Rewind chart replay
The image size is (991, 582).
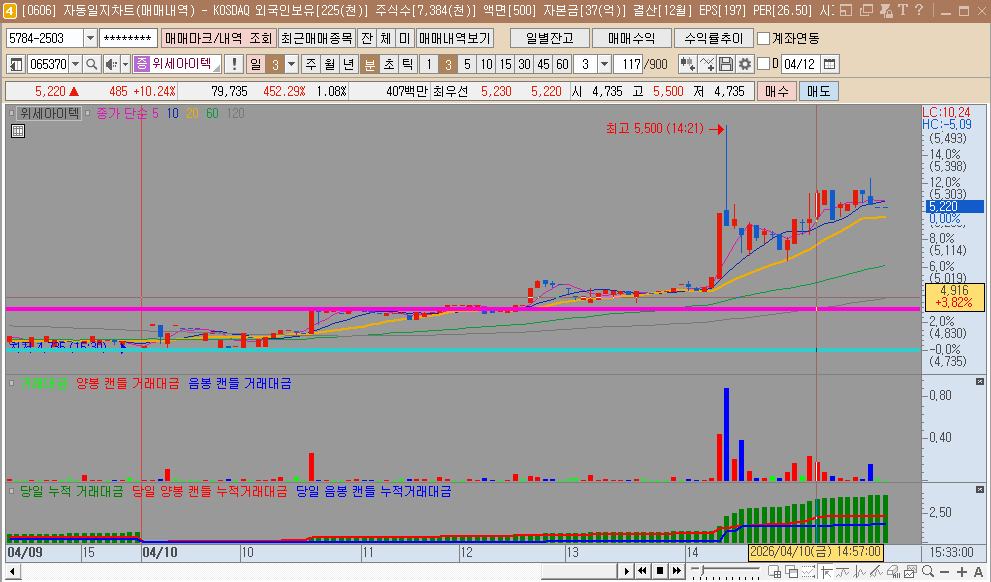point(643,571)
